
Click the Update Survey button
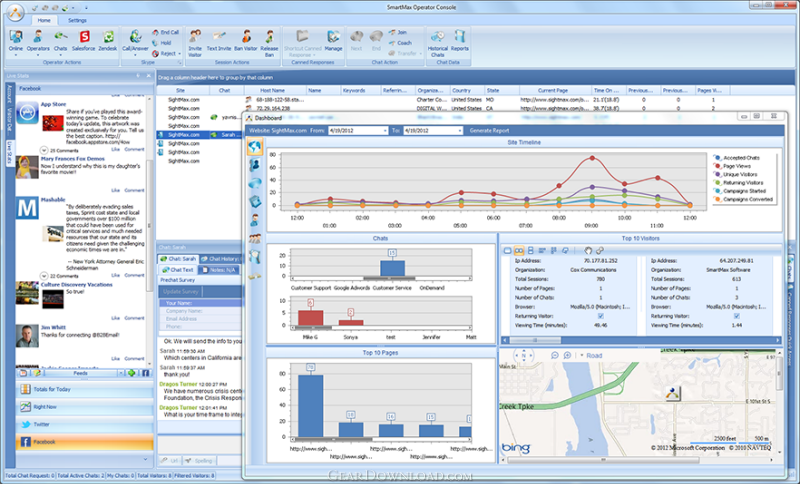pyautogui.click(x=181, y=292)
